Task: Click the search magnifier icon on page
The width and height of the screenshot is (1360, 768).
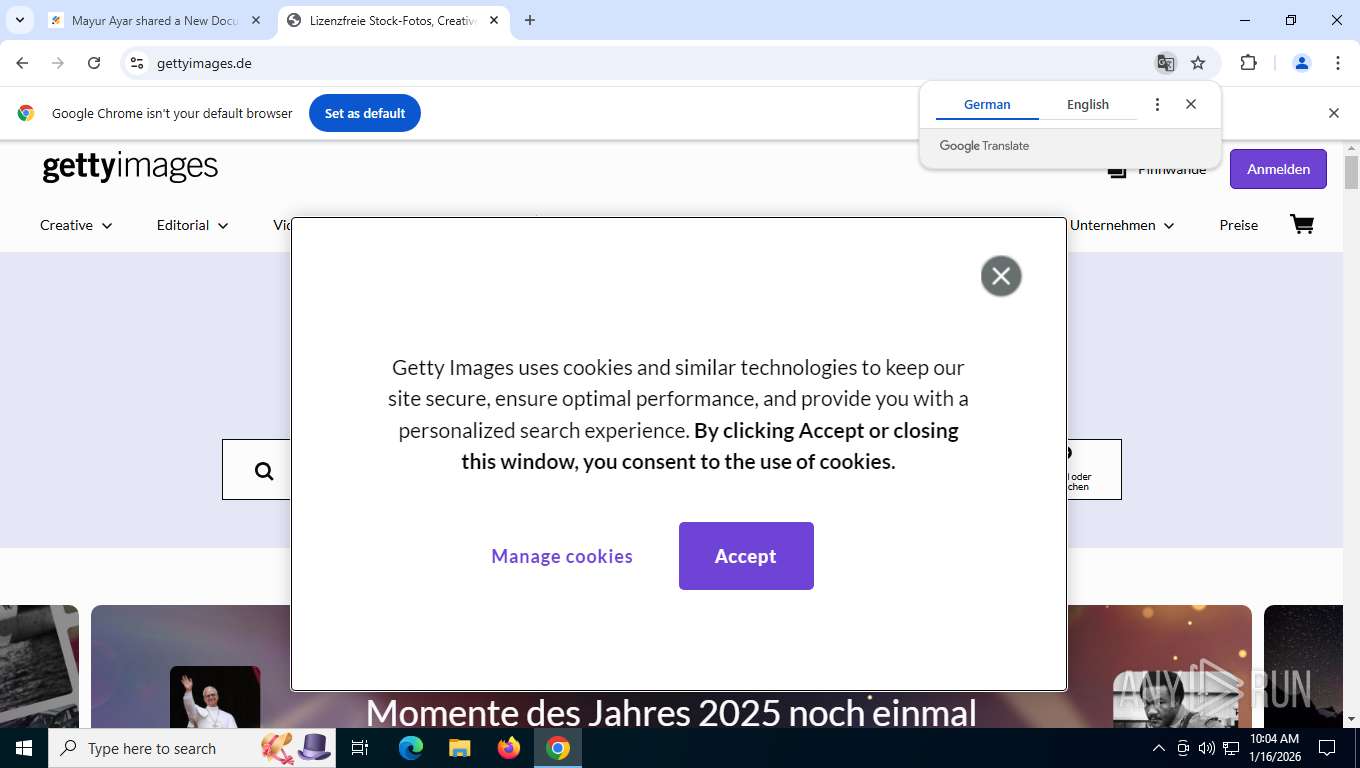Action: [264, 471]
